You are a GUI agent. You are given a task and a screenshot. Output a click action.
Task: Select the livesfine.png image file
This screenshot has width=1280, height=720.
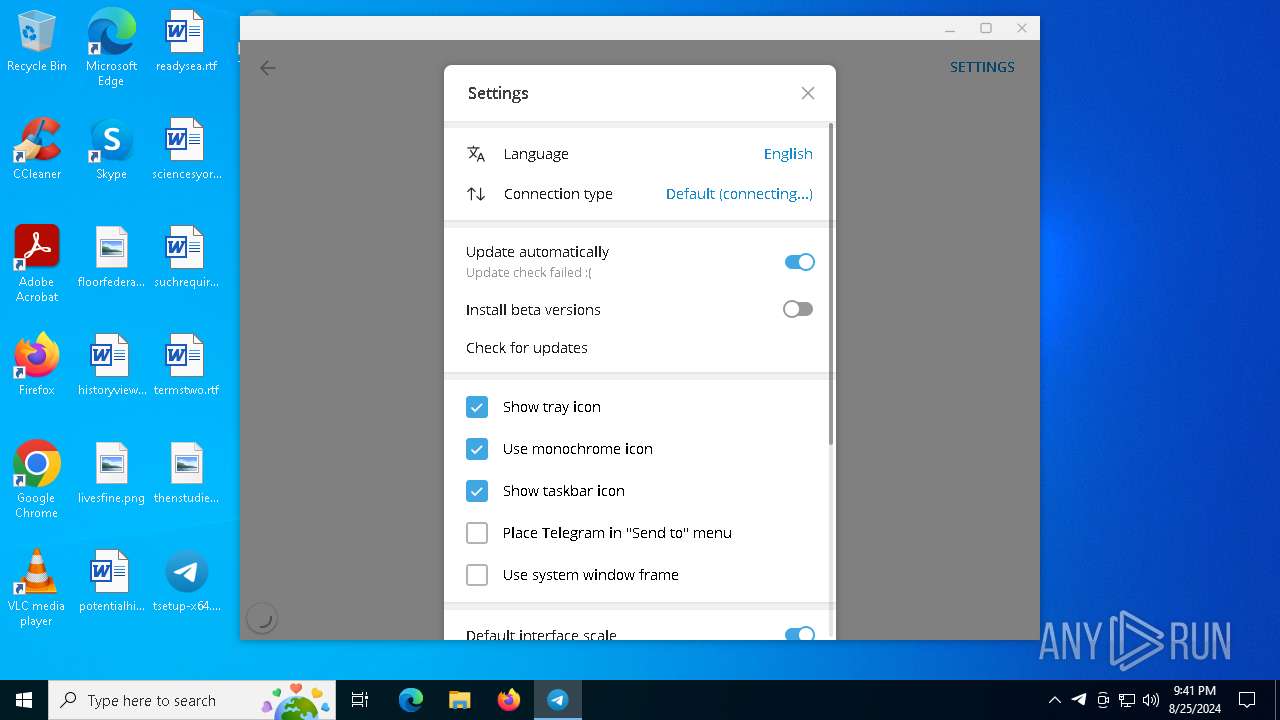click(x=111, y=474)
